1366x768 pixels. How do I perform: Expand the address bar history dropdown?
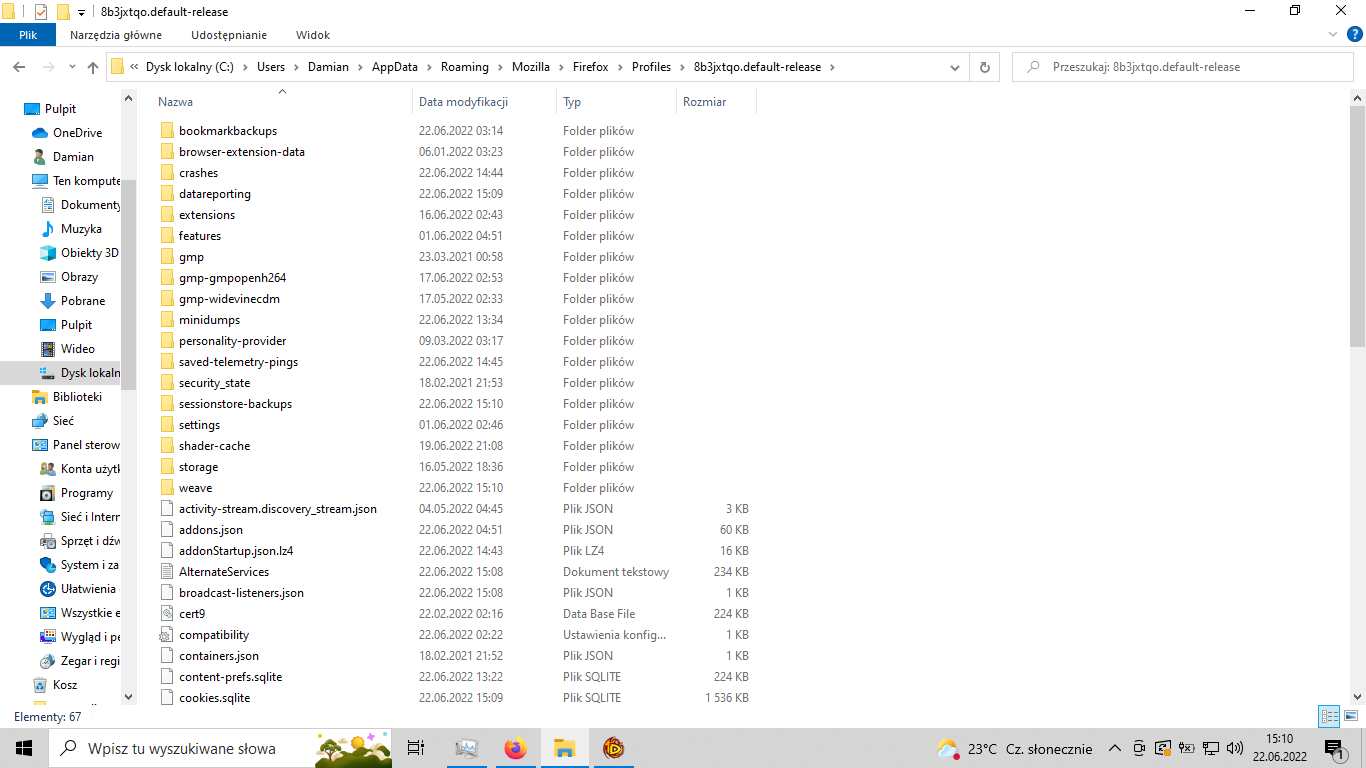956,67
